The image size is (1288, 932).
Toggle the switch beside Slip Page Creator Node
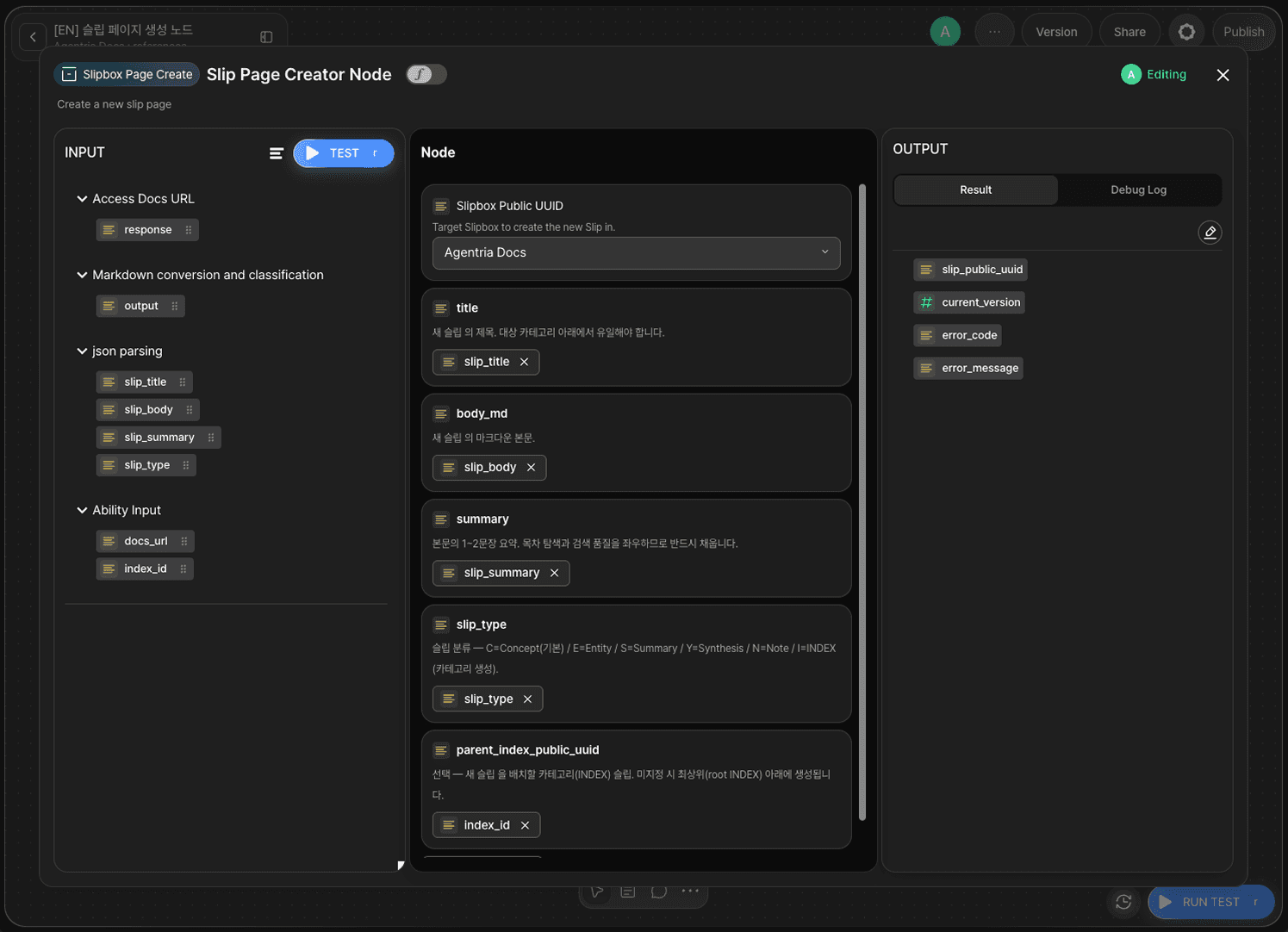(426, 74)
